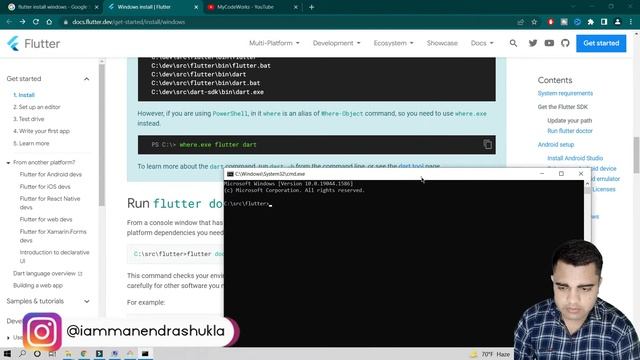The height and width of the screenshot is (360, 640).
Task: Expand Samples & tutorials sidebar section
Action: pyautogui.click(x=87, y=301)
